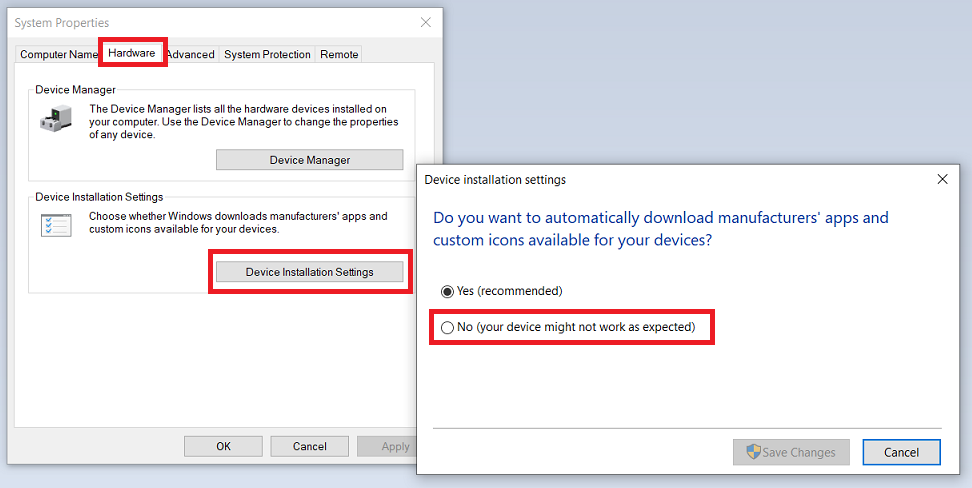Choose No (your device might not work)
Image resolution: width=972 pixels, height=488 pixels.
pos(447,327)
